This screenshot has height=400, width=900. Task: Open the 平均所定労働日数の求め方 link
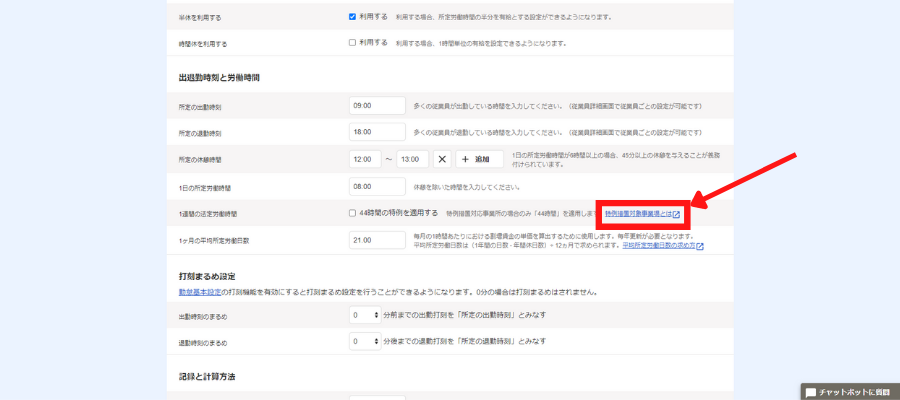pos(658,246)
